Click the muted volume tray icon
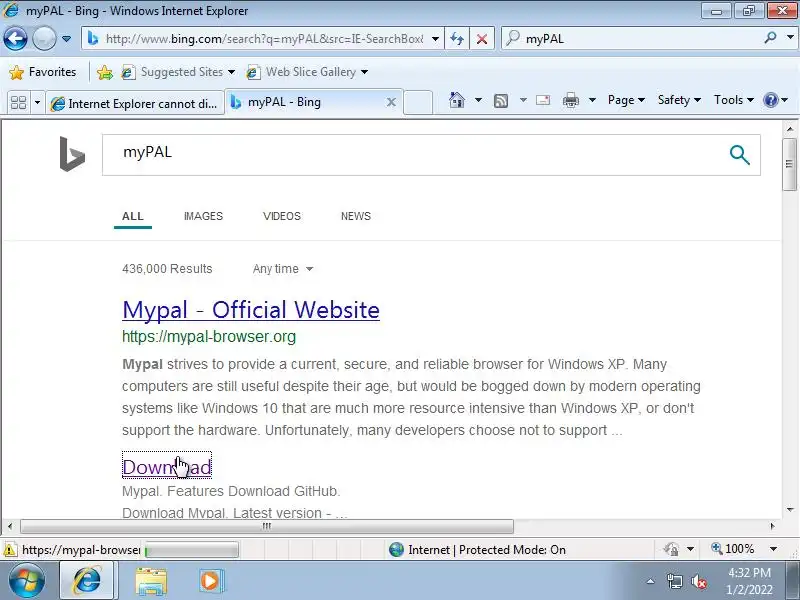This screenshot has width=800, height=600. pyautogui.click(x=699, y=581)
